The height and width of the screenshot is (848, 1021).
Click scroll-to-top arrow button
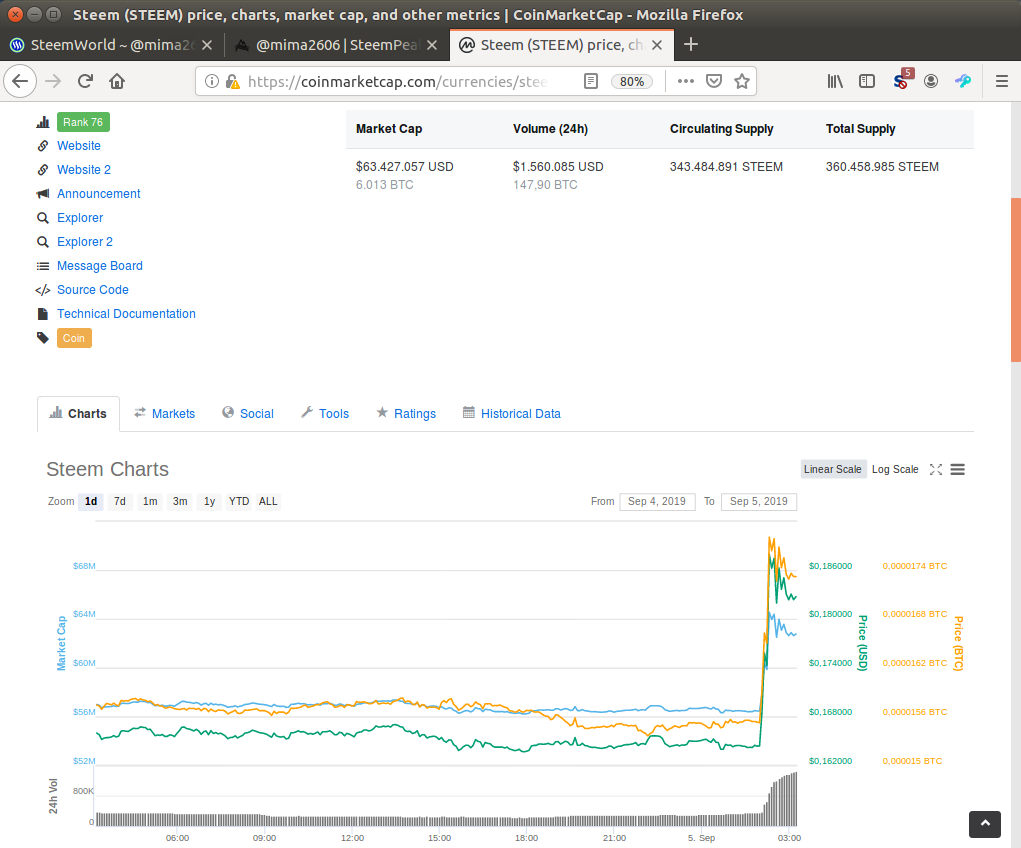tap(985, 823)
